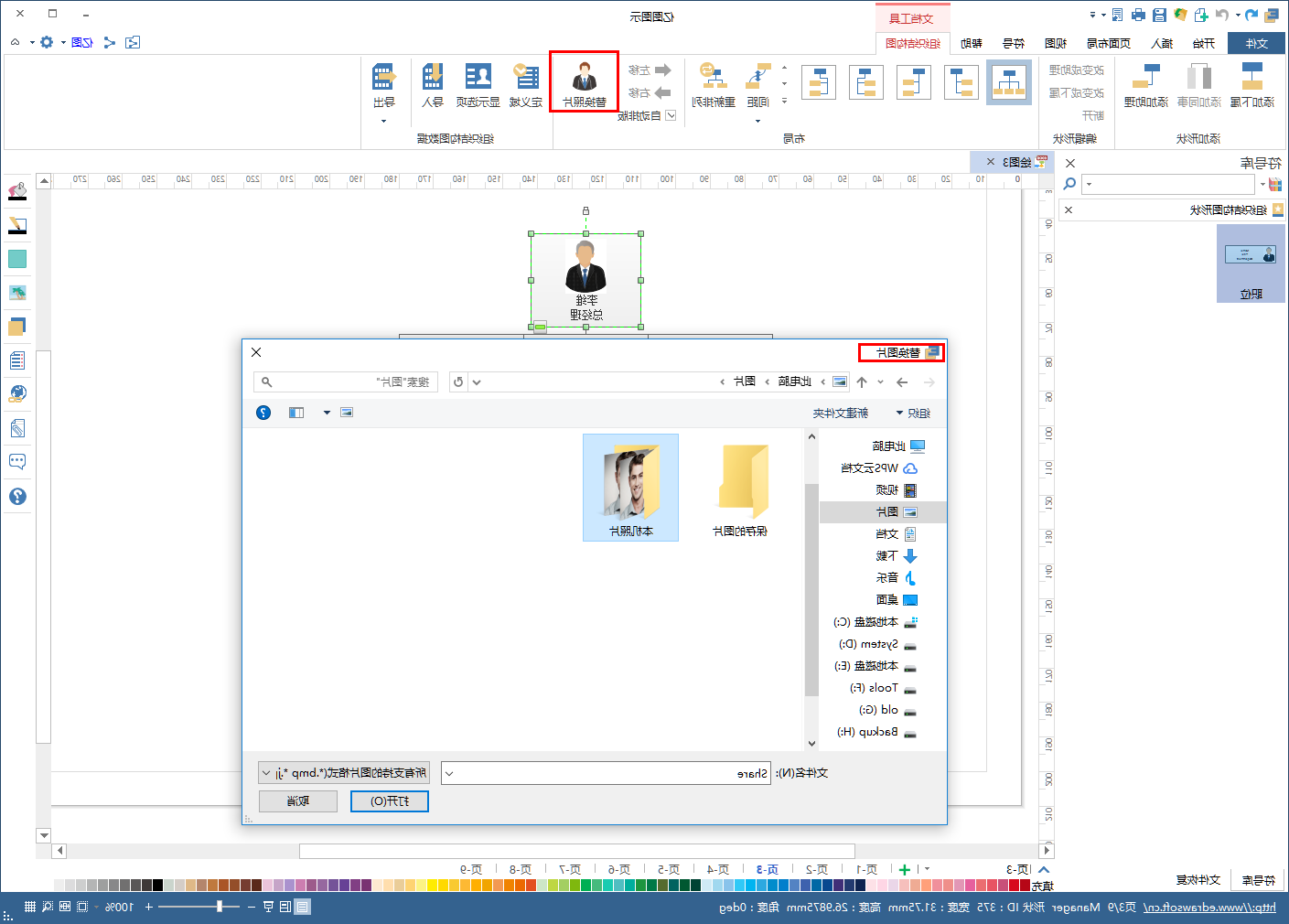Screen dimensions: 1289x924
Task: Click the grid toggle icon in status bar
Action: [x=30, y=907]
